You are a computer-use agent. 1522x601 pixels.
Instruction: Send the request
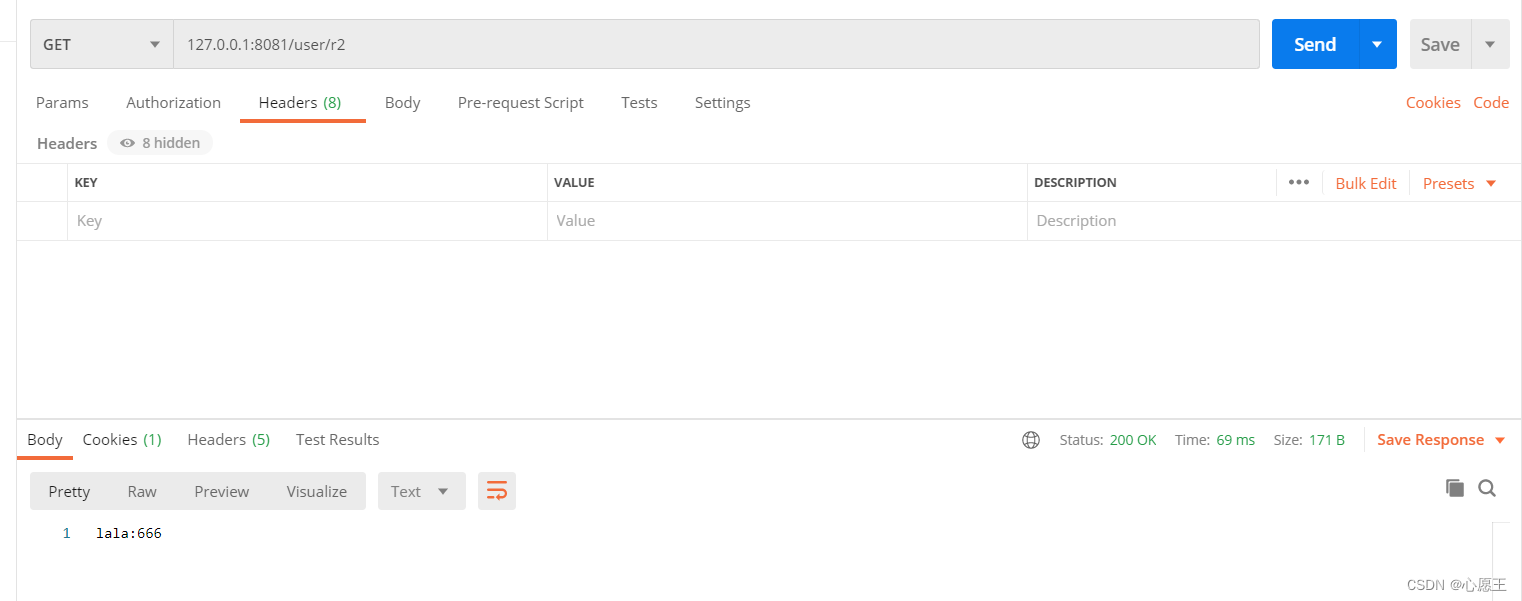[1315, 44]
